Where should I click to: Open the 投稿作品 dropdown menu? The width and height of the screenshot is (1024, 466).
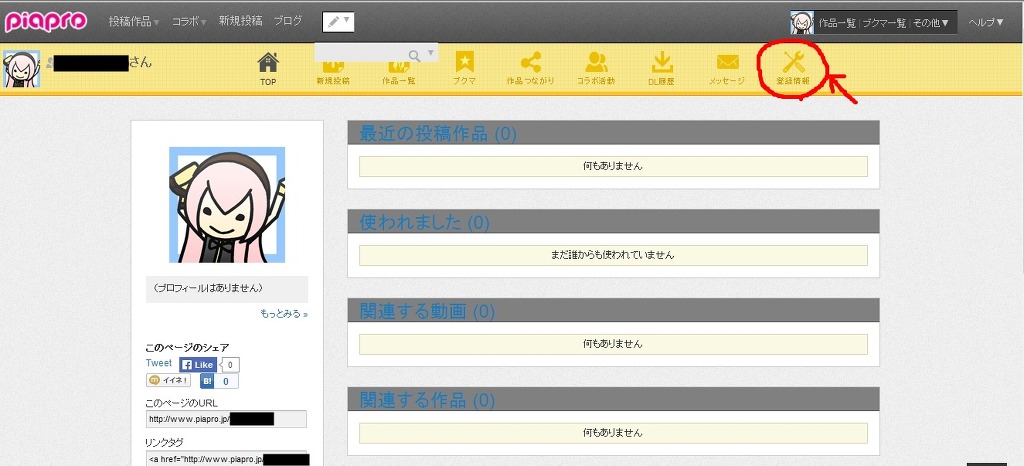tap(134, 22)
